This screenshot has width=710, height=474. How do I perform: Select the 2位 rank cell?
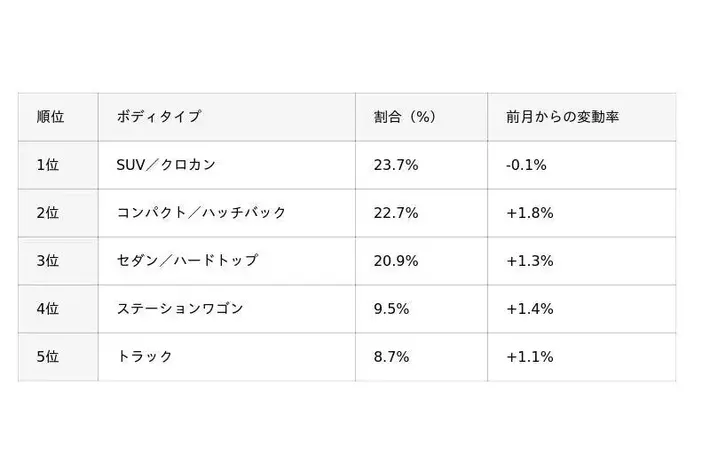[48, 213]
